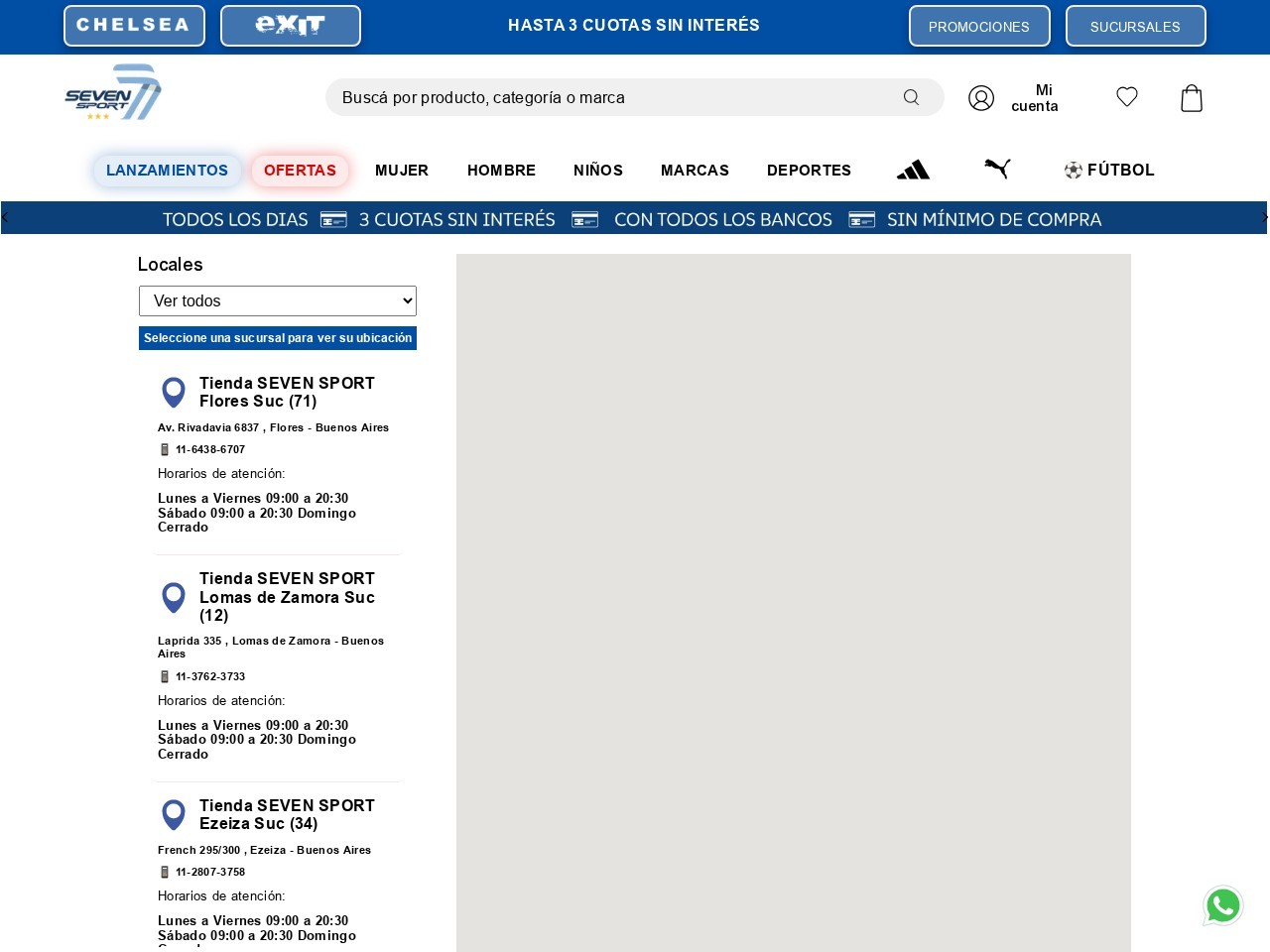Screen dimensions: 1270x952
Task: Select the Puma logo in the navigation
Action: point(997,169)
